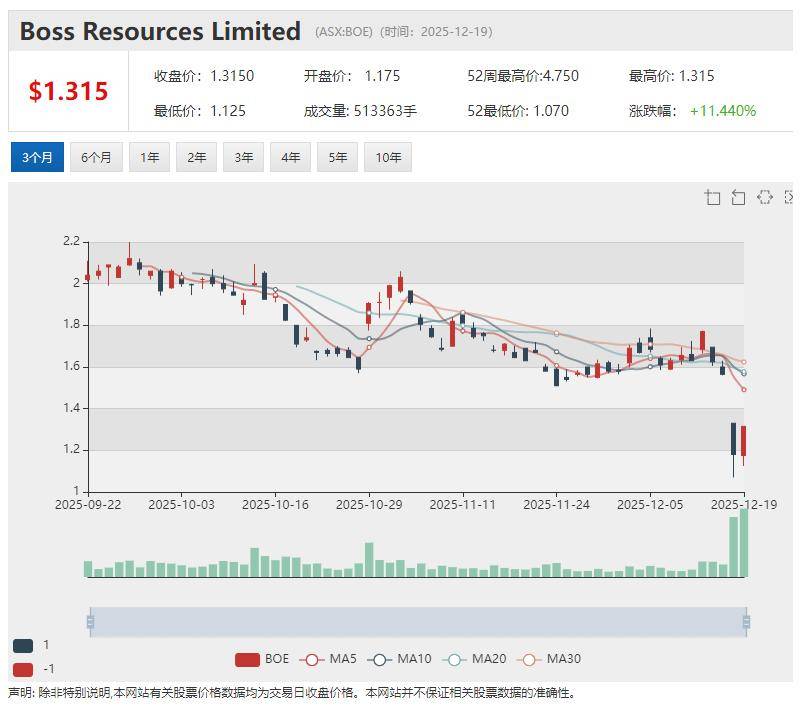Choose the 5年 range button
The image size is (803, 714).
(x=337, y=158)
